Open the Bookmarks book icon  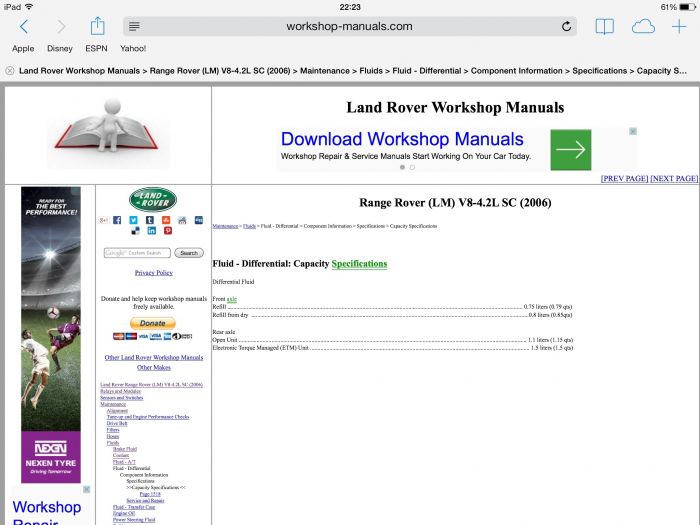pyautogui.click(x=604, y=27)
